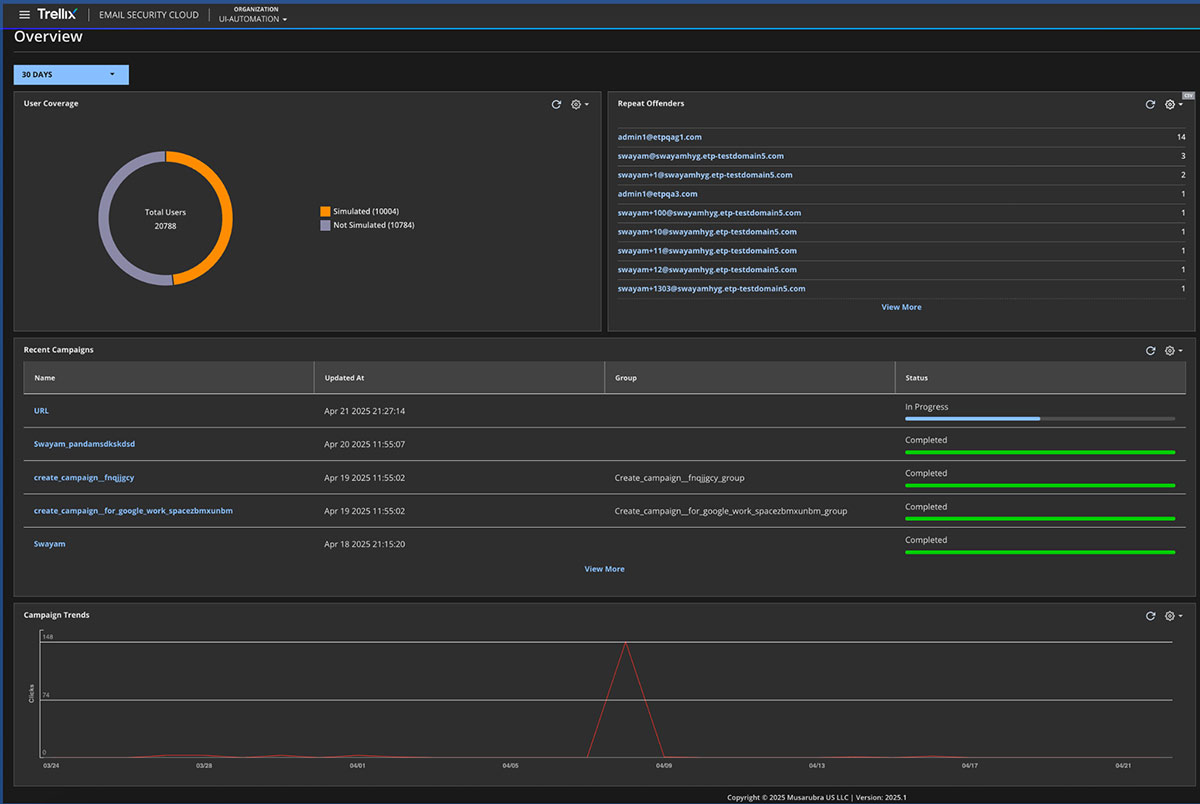The image size is (1200, 804).
Task: Sort campaigns by Updated At column
Action: coord(345,378)
